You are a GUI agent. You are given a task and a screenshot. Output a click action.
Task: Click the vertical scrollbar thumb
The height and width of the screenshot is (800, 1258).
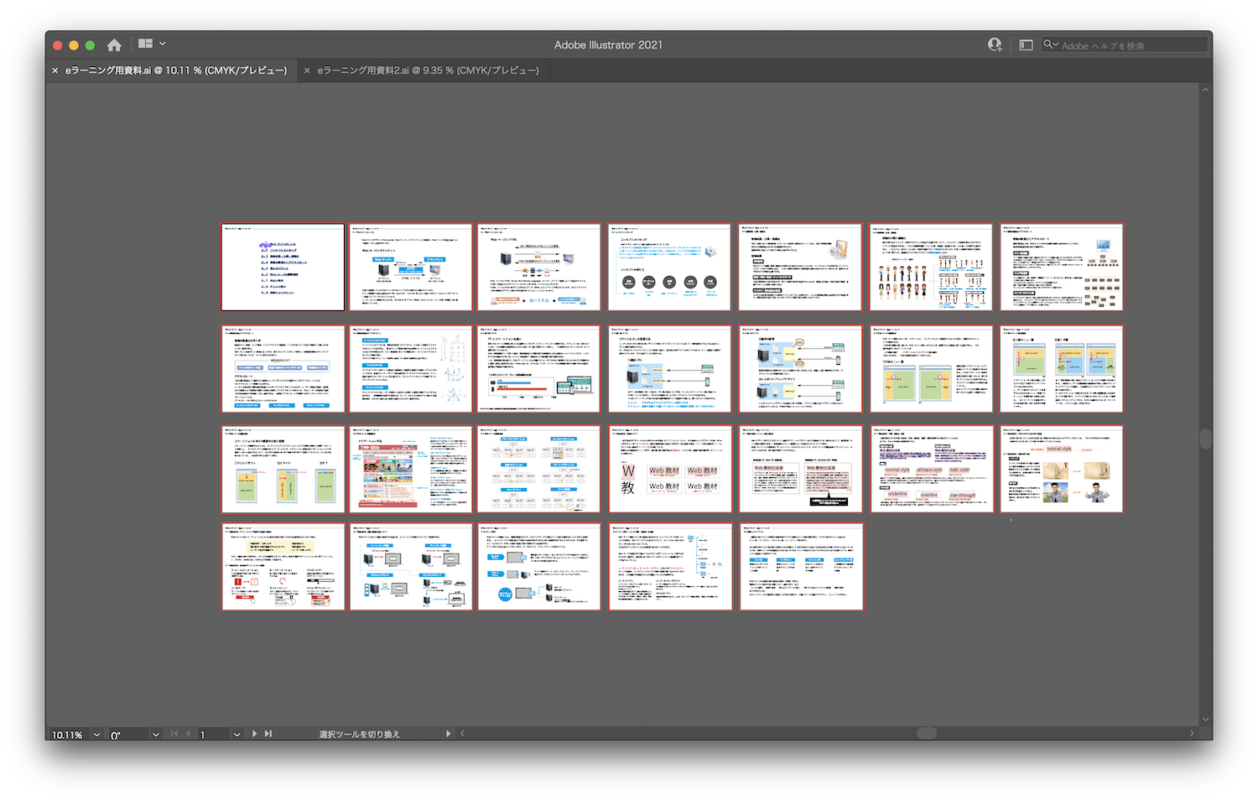1205,439
